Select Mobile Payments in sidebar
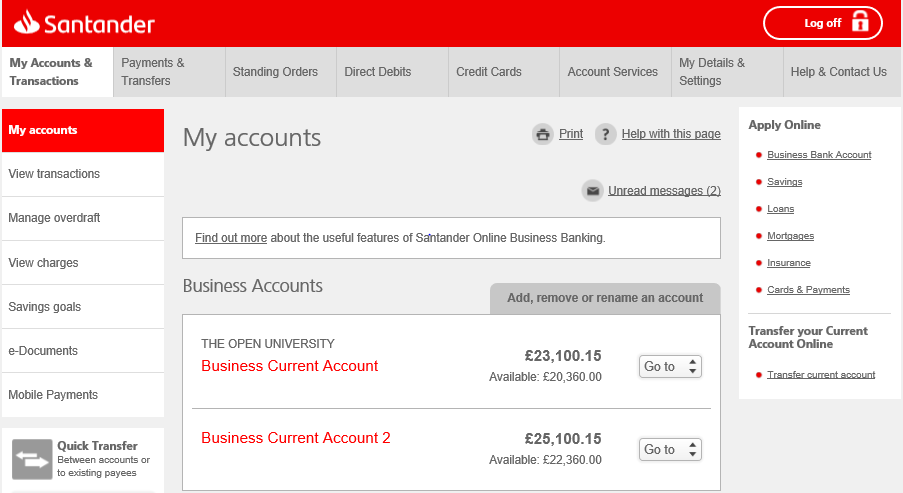 coord(83,395)
